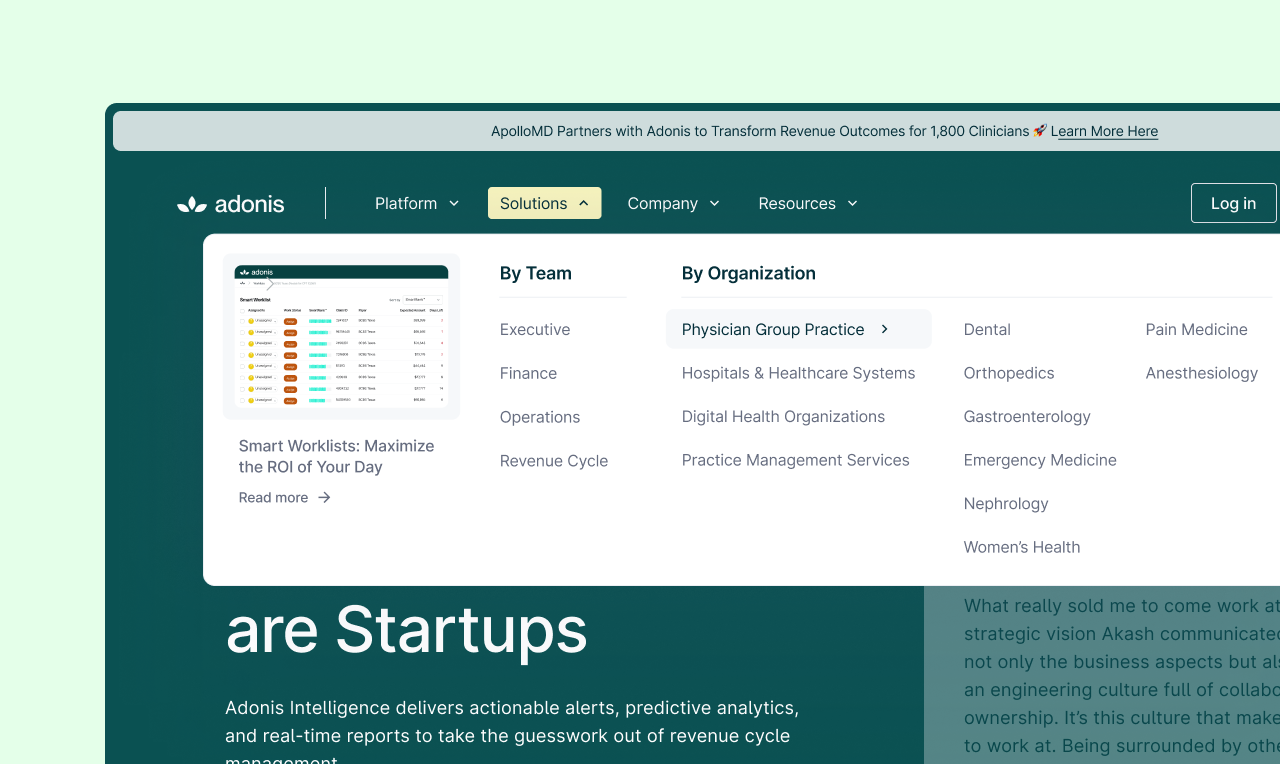This screenshot has height=764, width=1280.
Task: Open the Emergency Medicine specialty link
Action: tap(1040, 460)
